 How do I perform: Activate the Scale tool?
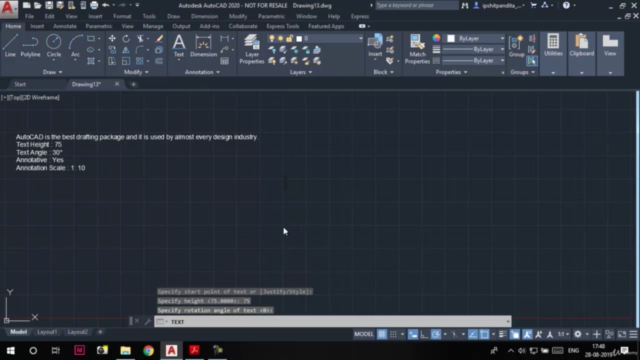(x=126, y=61)
